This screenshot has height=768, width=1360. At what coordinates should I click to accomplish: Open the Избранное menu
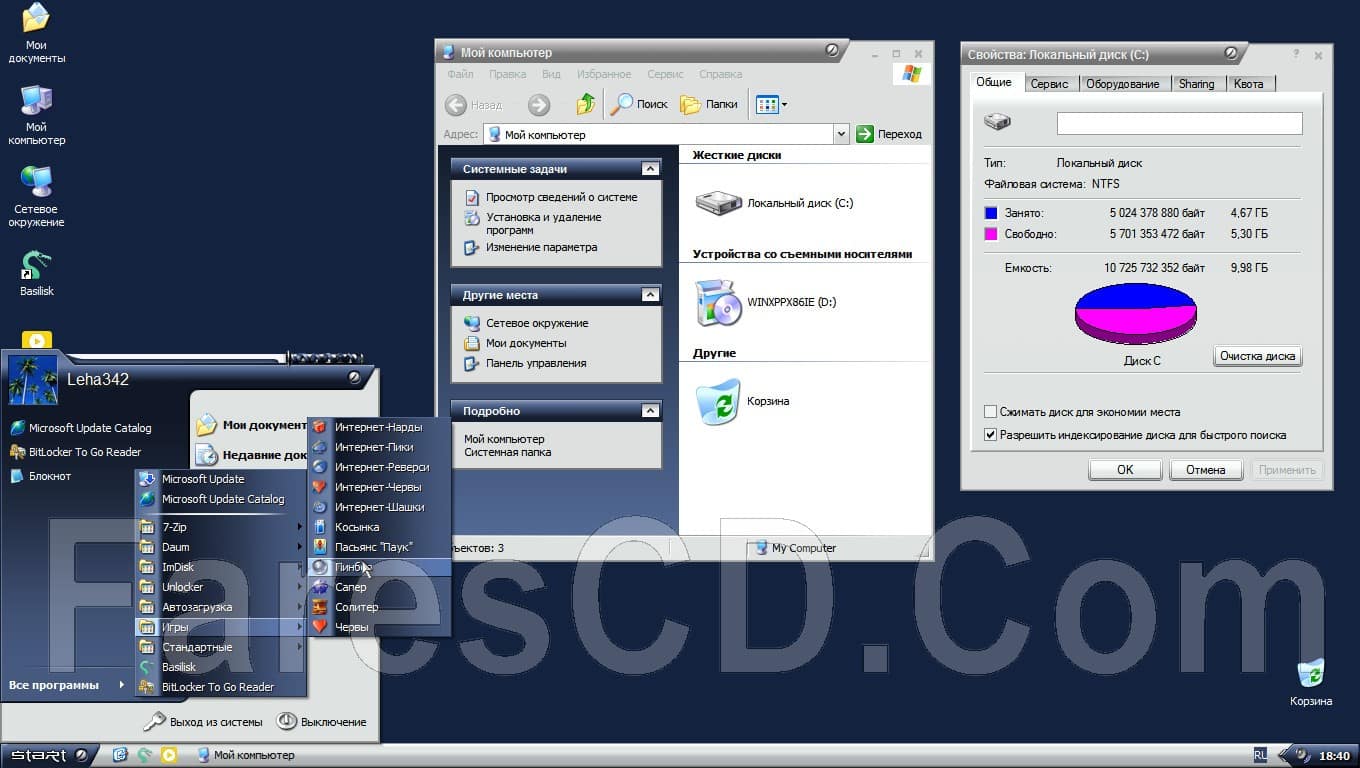[x=603, y=74]
